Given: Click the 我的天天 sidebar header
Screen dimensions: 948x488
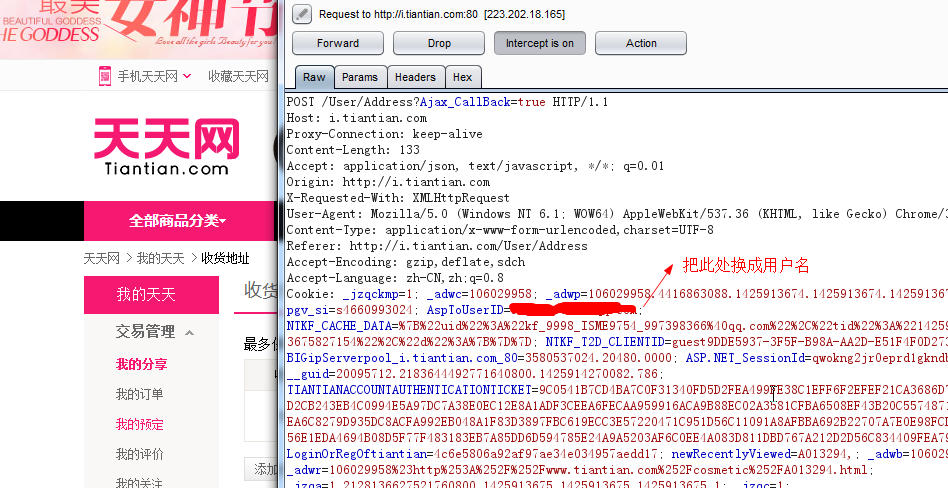Looking at the screenshot, I should tap(151, 294).
